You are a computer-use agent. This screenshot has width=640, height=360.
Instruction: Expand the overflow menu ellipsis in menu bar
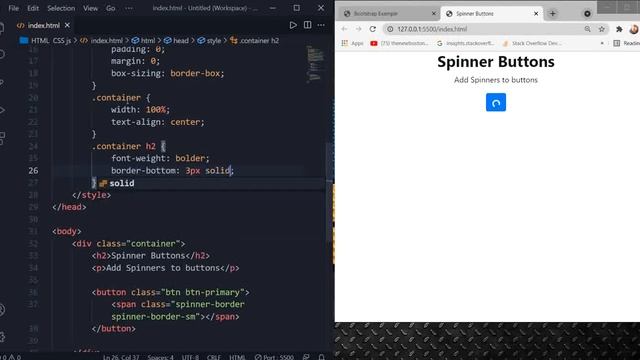129,8
